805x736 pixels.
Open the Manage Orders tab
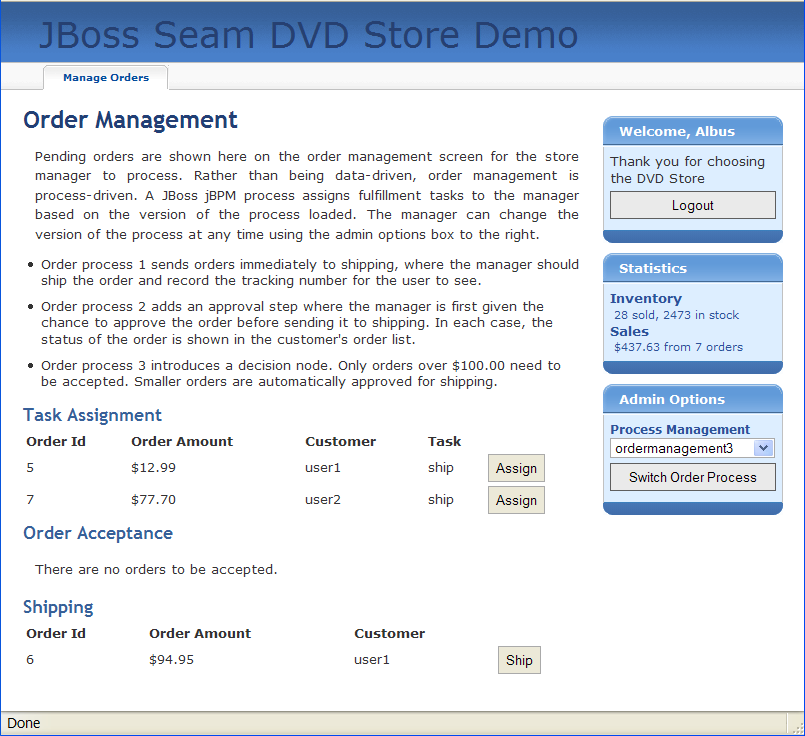point(105,78)
